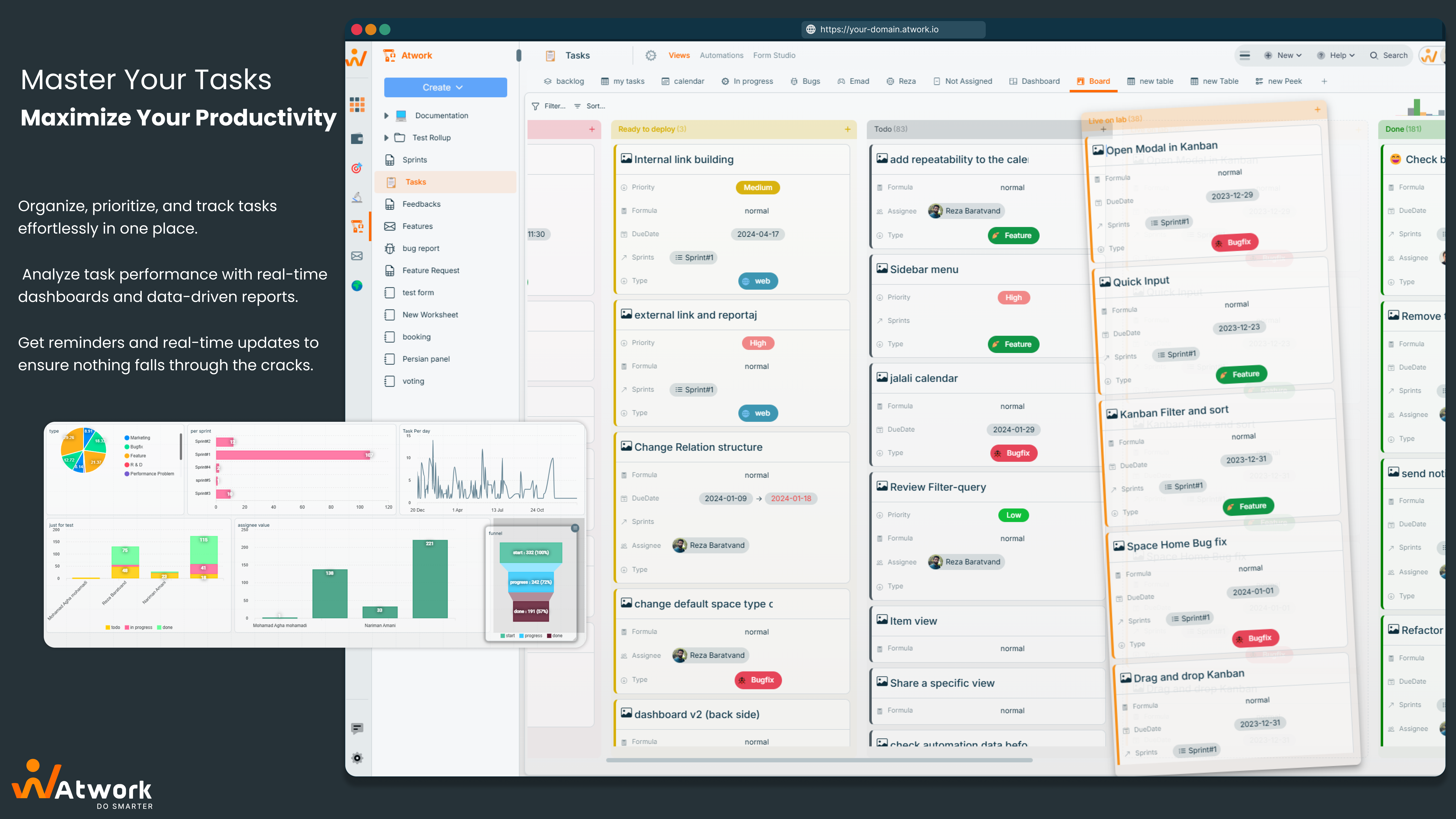Click the chat message icon at rail bottom
Viewport: 1456px width, 819px height.
tap(357, 728)
